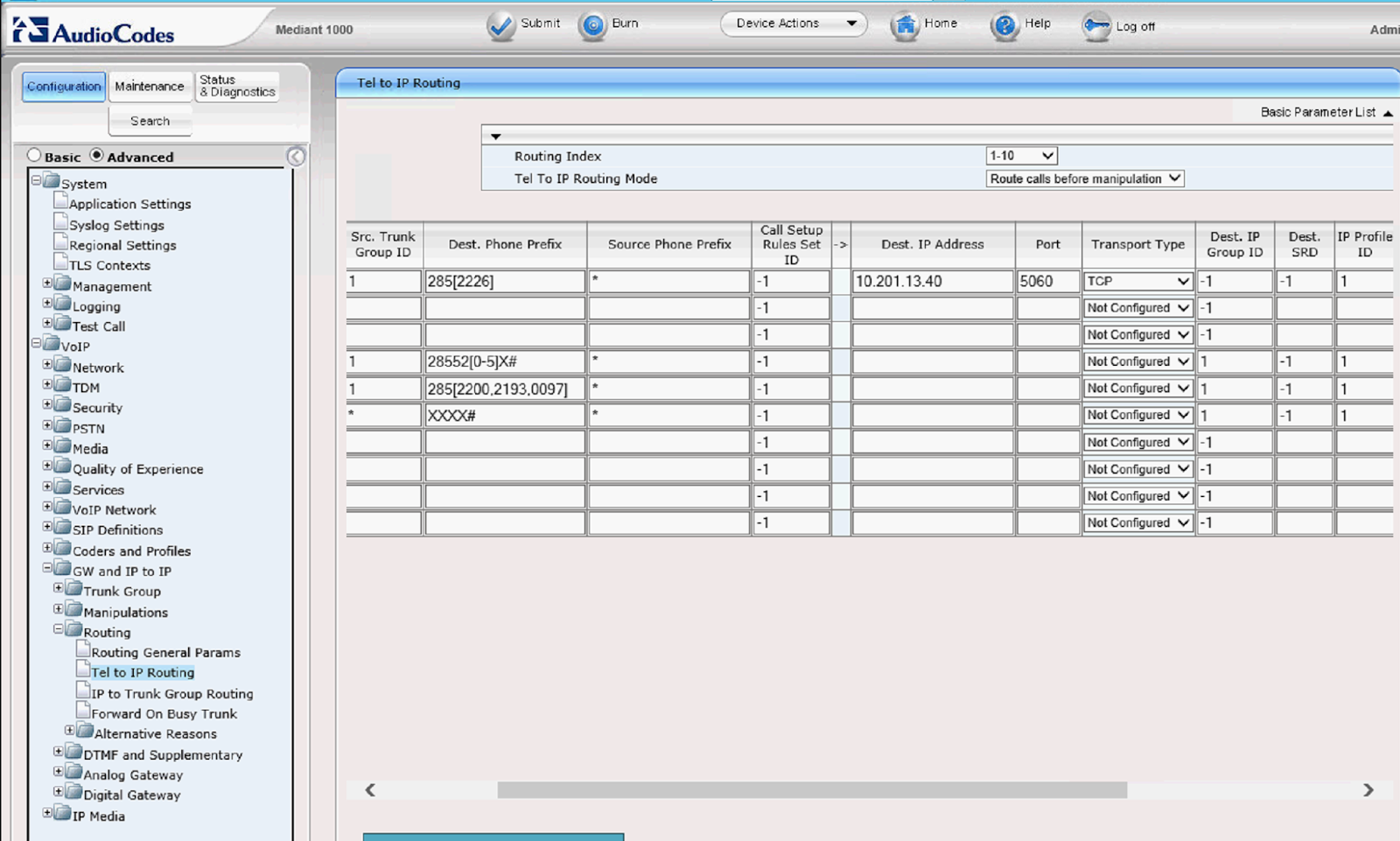
Task: Expand the Management tree node
Action: (x=48, y=283)
